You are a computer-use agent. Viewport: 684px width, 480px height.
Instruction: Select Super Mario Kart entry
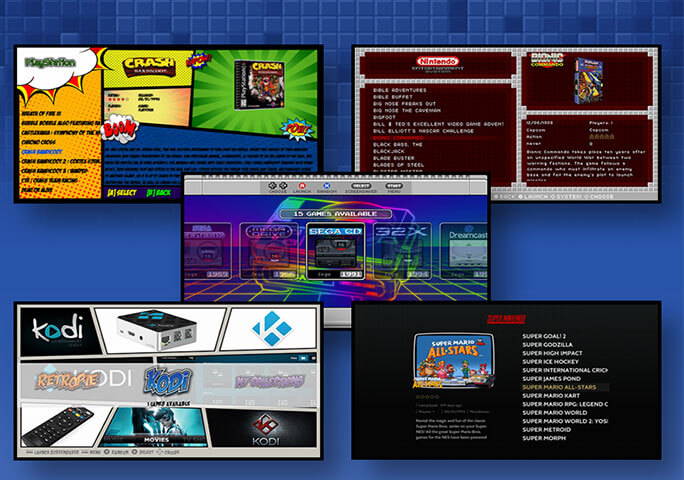point(551,396)
